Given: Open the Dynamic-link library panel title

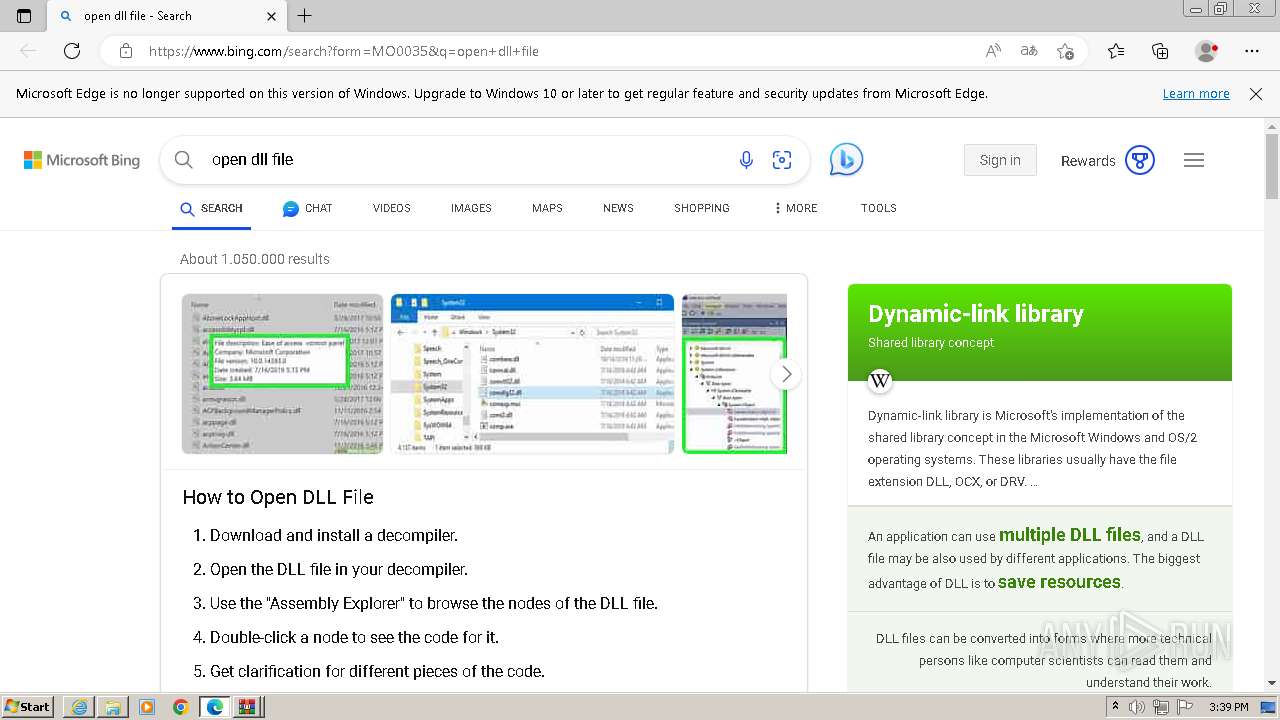Looking at the screenshot, I should (976, 314).
